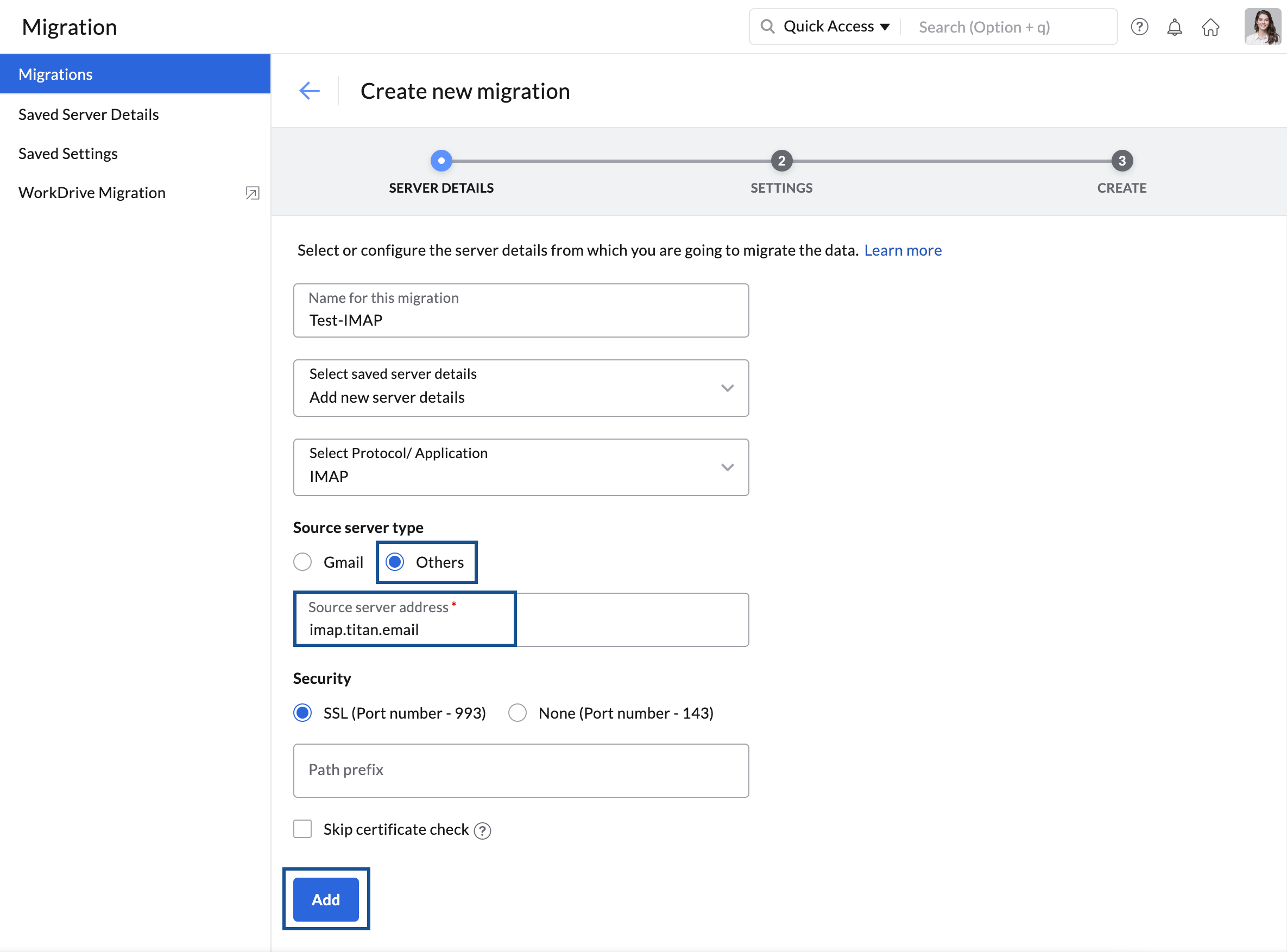Open the Help icon in the top bar
The height and width of the screenshot is (952, 1287).
(x=1140, y=27)
